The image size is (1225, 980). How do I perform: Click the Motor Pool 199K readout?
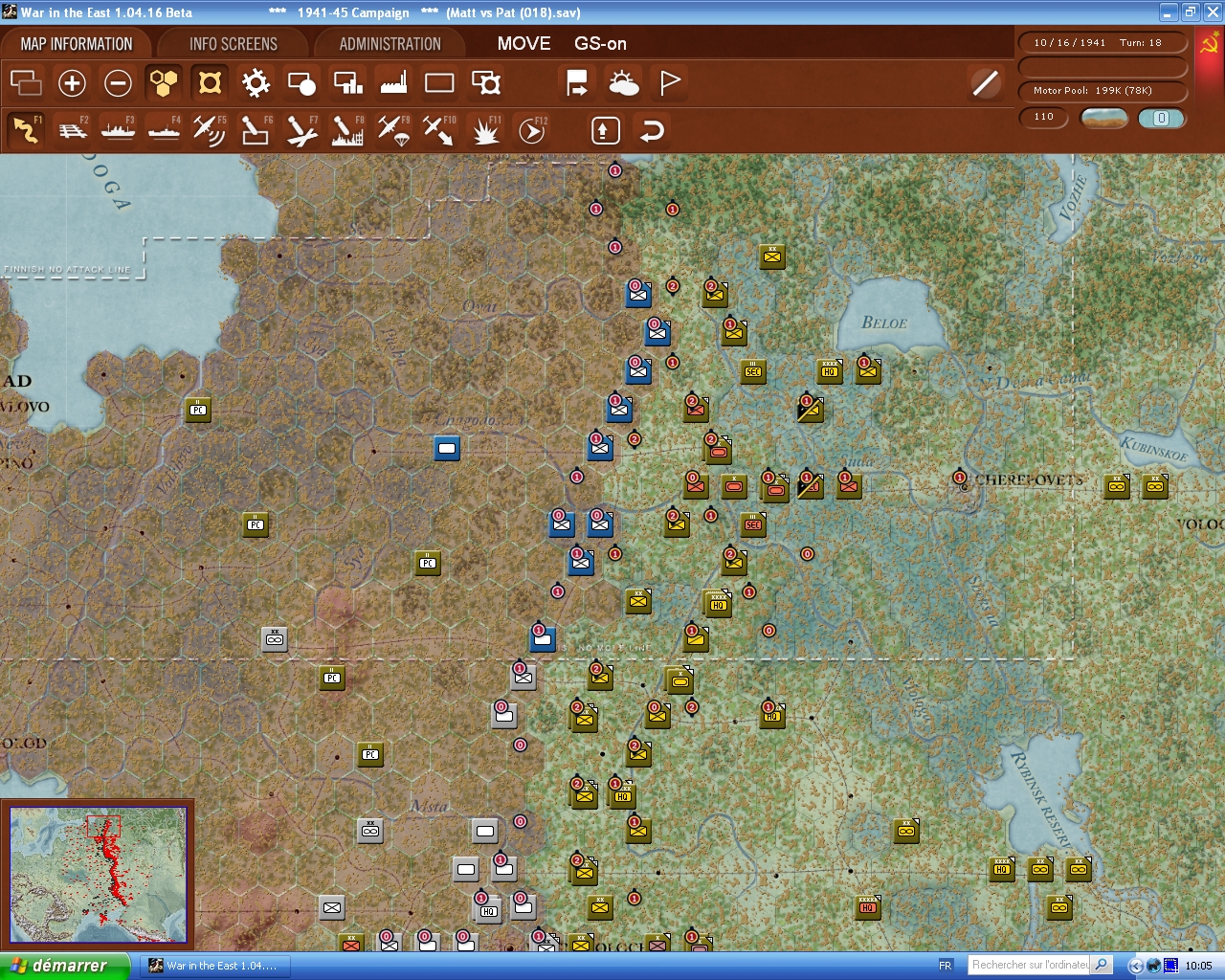pyautogui.click(x=1102, y=91)
